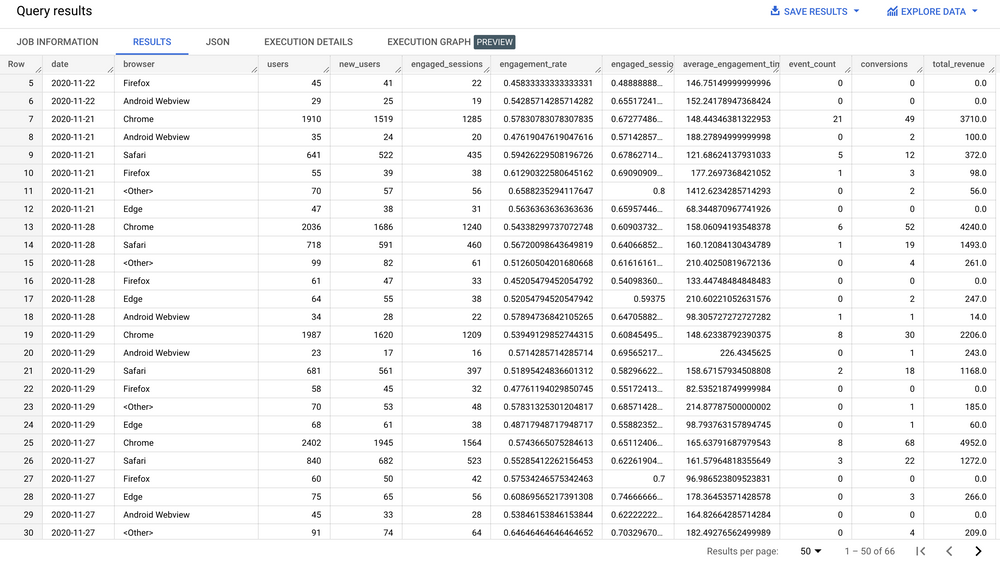
Task: Click the Row column header
Action: (16, 64)
